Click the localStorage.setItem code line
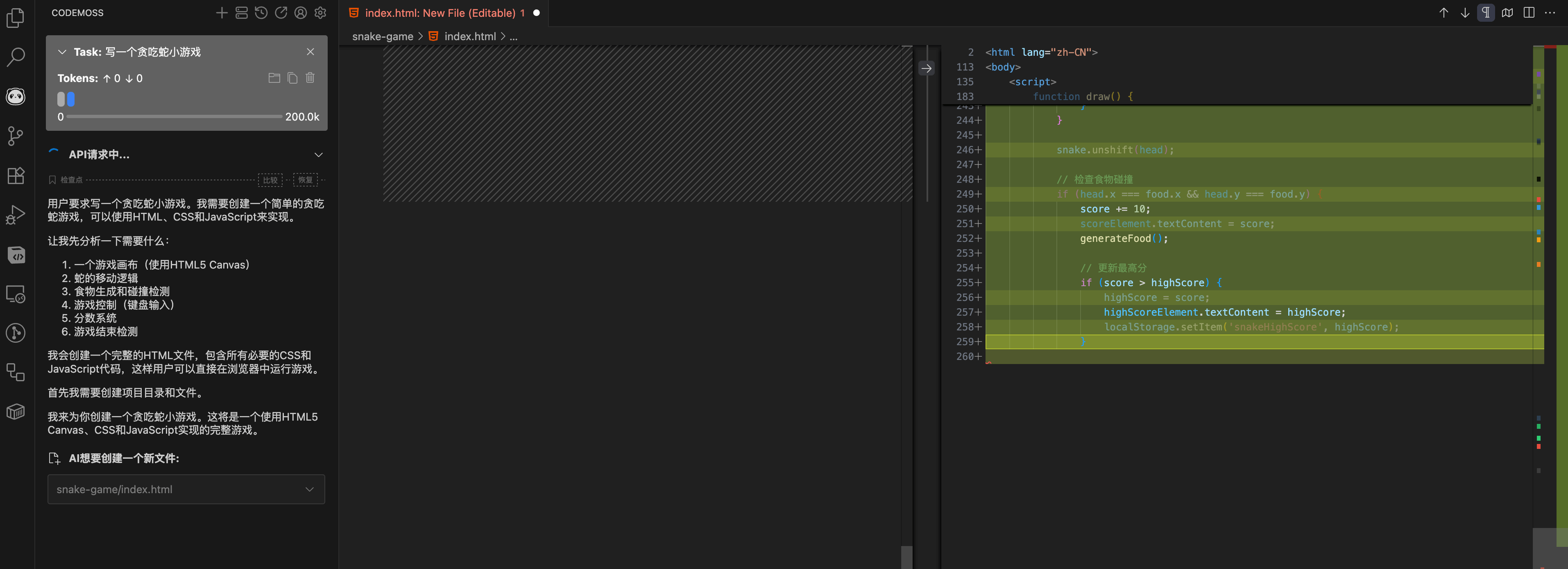This screenshot has height=569, width=1568. (1251, 327)
